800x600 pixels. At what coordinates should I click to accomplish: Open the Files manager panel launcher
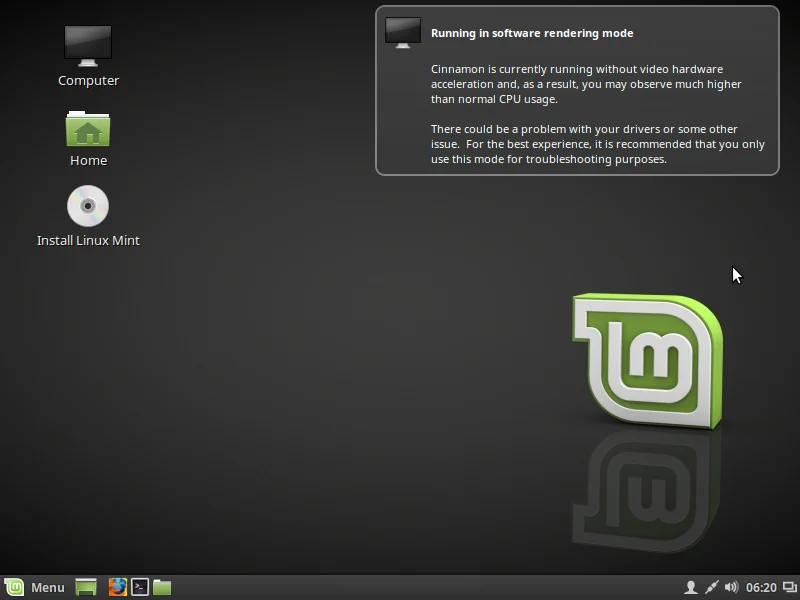click(162, 587)
